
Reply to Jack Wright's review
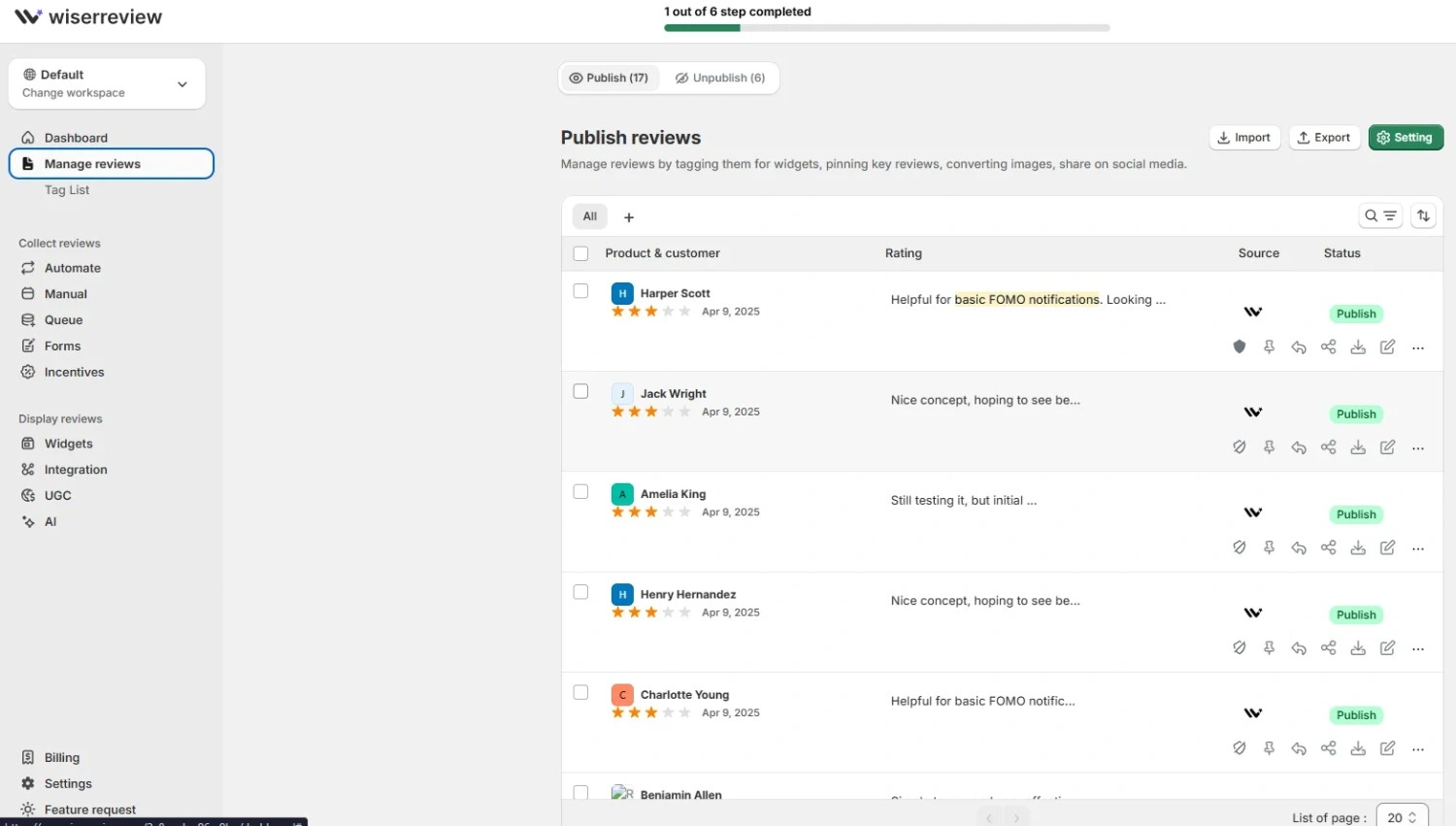[1299, 447]
